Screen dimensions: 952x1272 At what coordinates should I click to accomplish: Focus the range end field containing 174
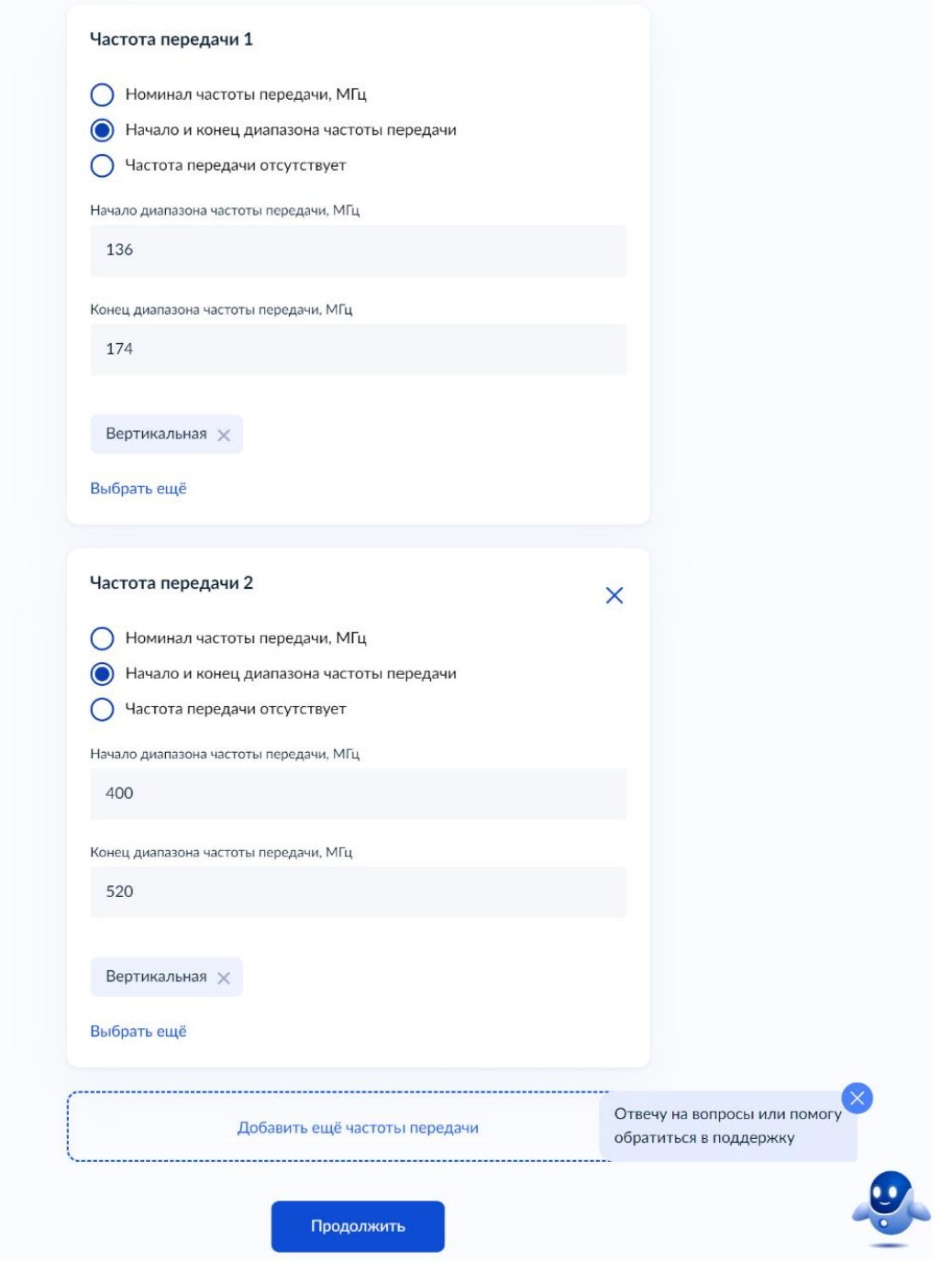click(358, 349)
